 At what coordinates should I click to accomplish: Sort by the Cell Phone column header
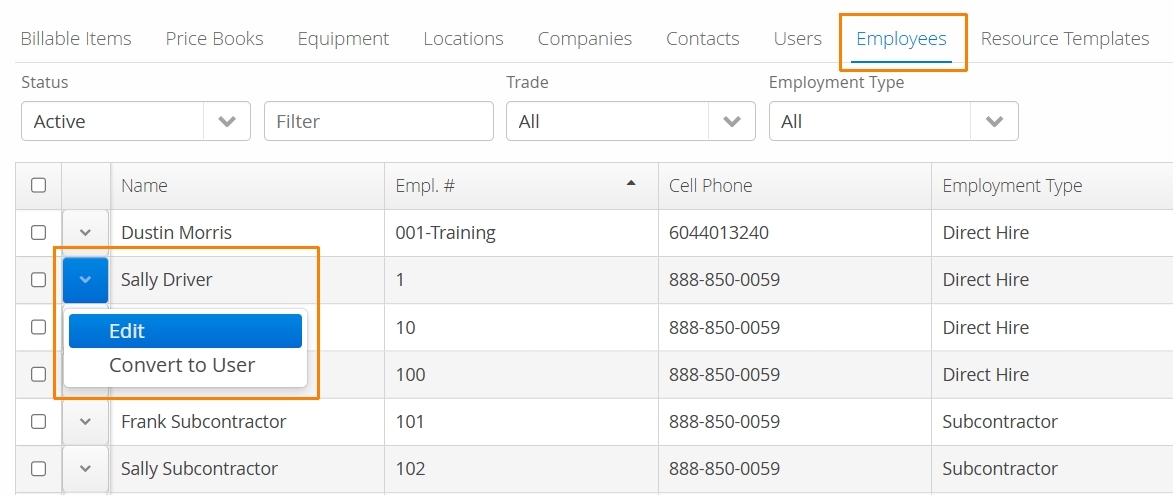pyautogui.click(x=794, y=185)
